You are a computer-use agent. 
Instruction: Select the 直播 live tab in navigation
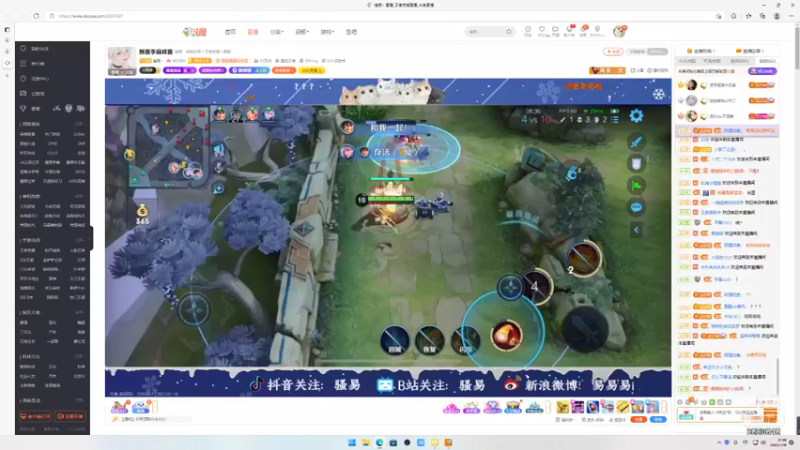(253, 32)
